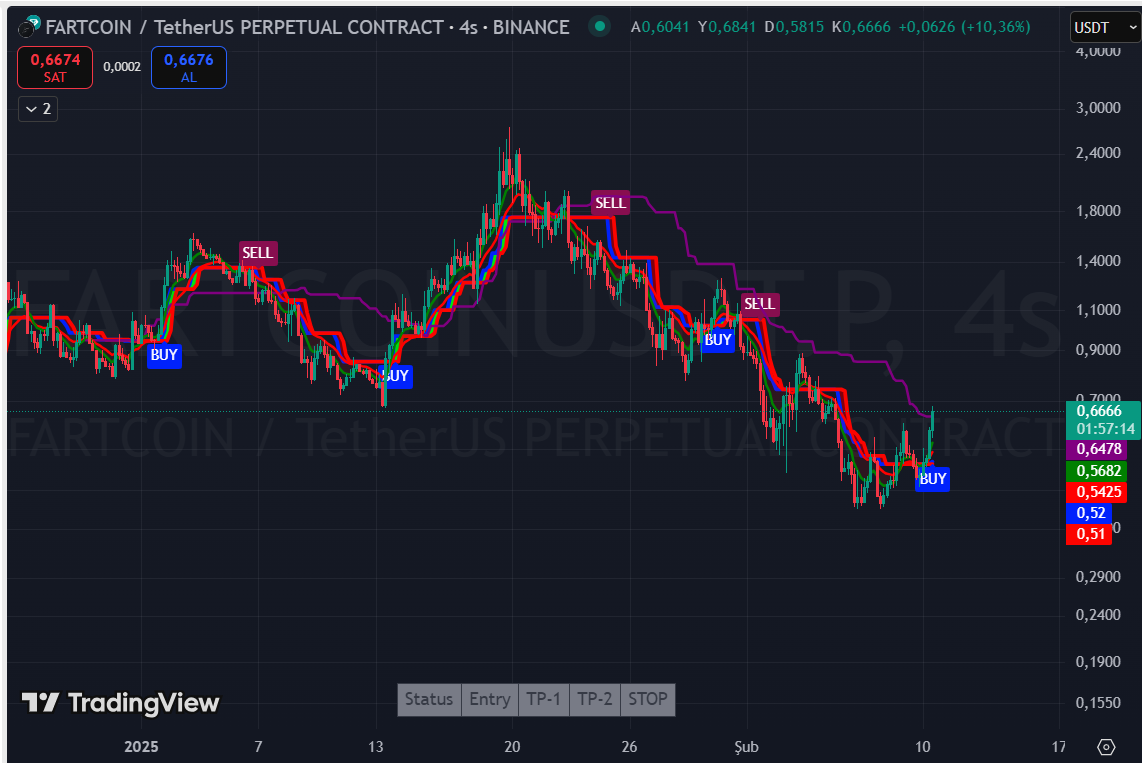
Task: Click the TradingView logo
Action: (x=120, y=703)
